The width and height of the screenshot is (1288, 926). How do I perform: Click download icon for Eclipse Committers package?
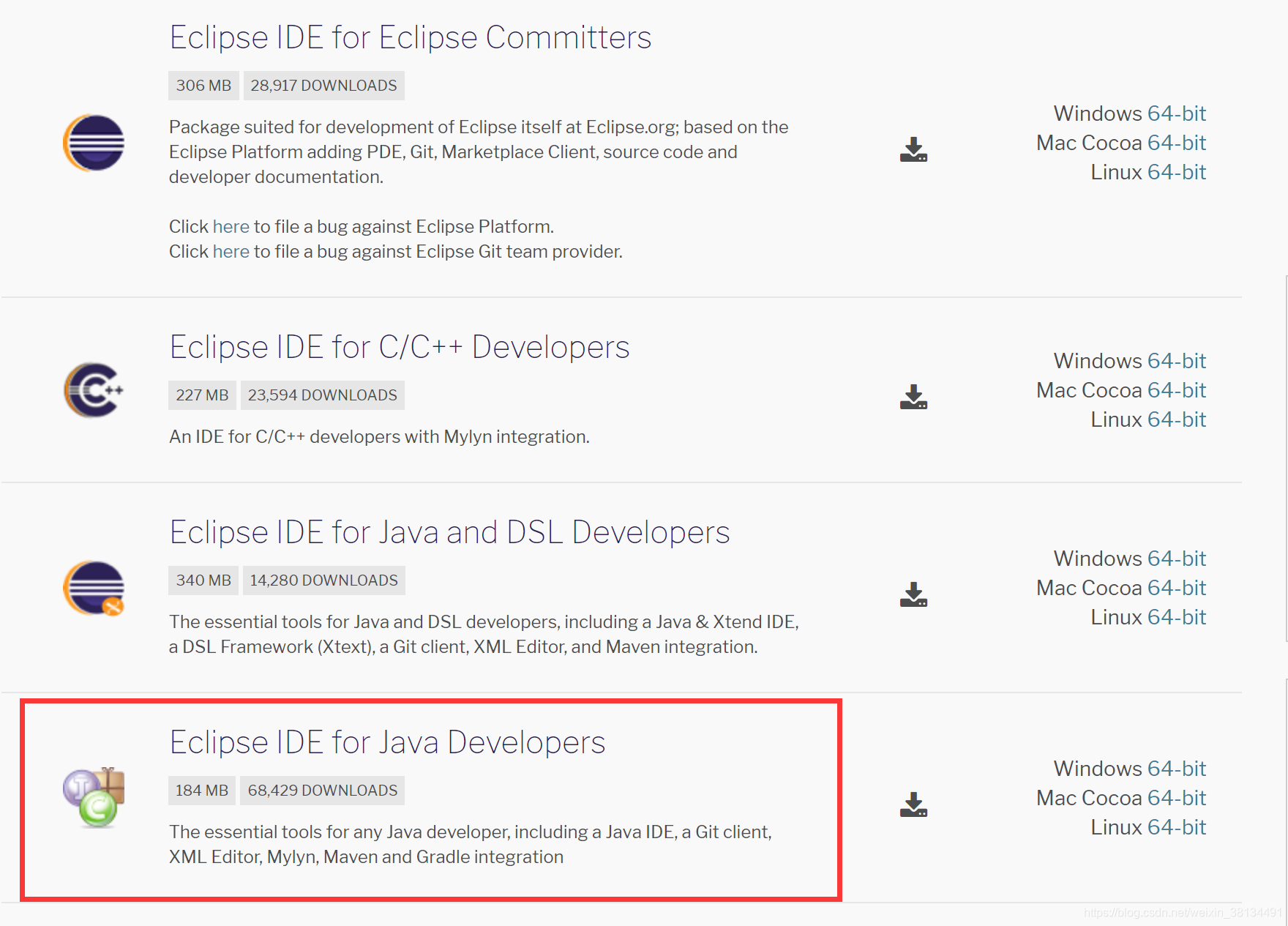pos(913,149)
